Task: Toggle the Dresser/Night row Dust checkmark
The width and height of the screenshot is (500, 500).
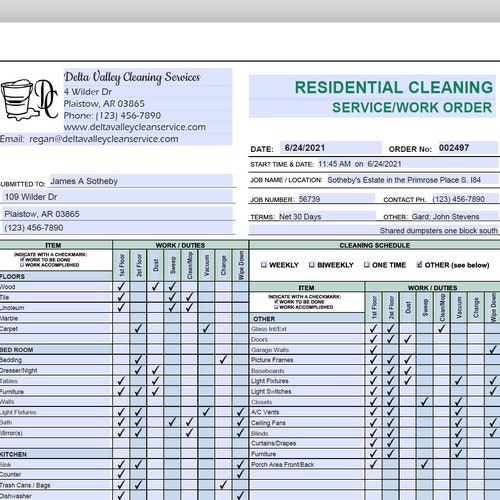Action: [155, 370]
